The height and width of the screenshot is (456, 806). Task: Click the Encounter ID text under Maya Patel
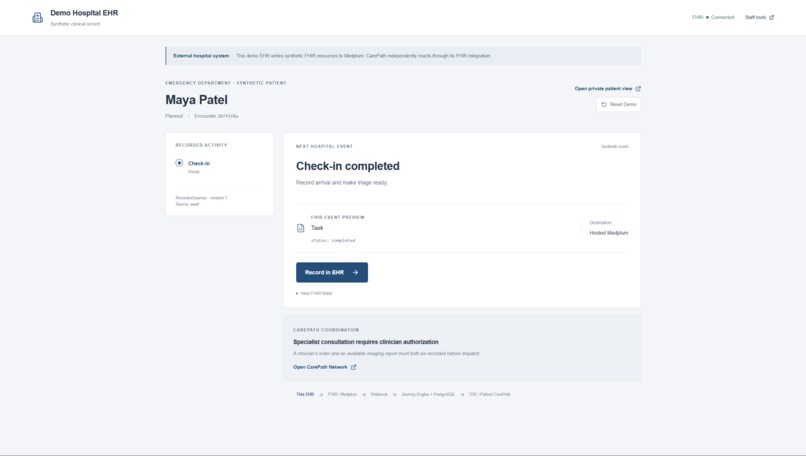pyautogui.click(x=216, y=116)
